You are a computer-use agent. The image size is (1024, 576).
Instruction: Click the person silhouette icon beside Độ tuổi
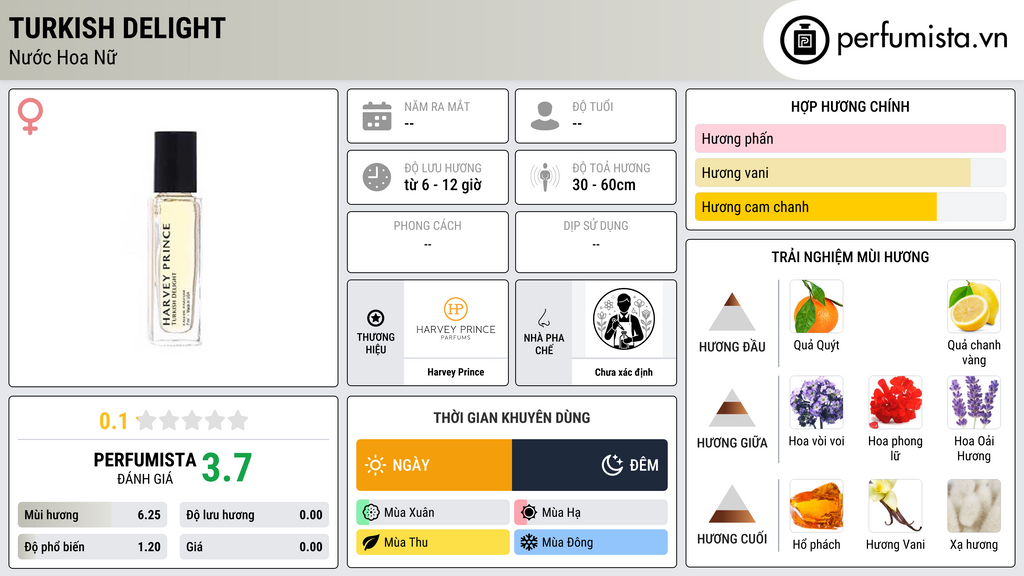coord(545,116)
